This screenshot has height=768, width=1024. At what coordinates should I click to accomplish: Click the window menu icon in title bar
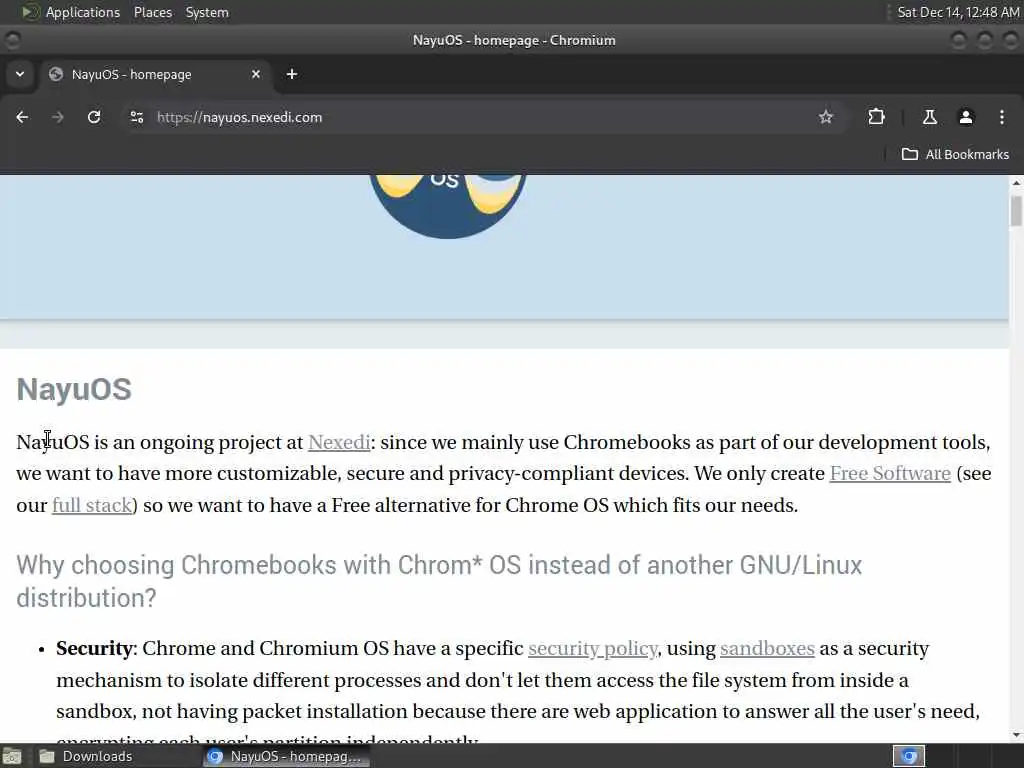click(x=12, y=40)
